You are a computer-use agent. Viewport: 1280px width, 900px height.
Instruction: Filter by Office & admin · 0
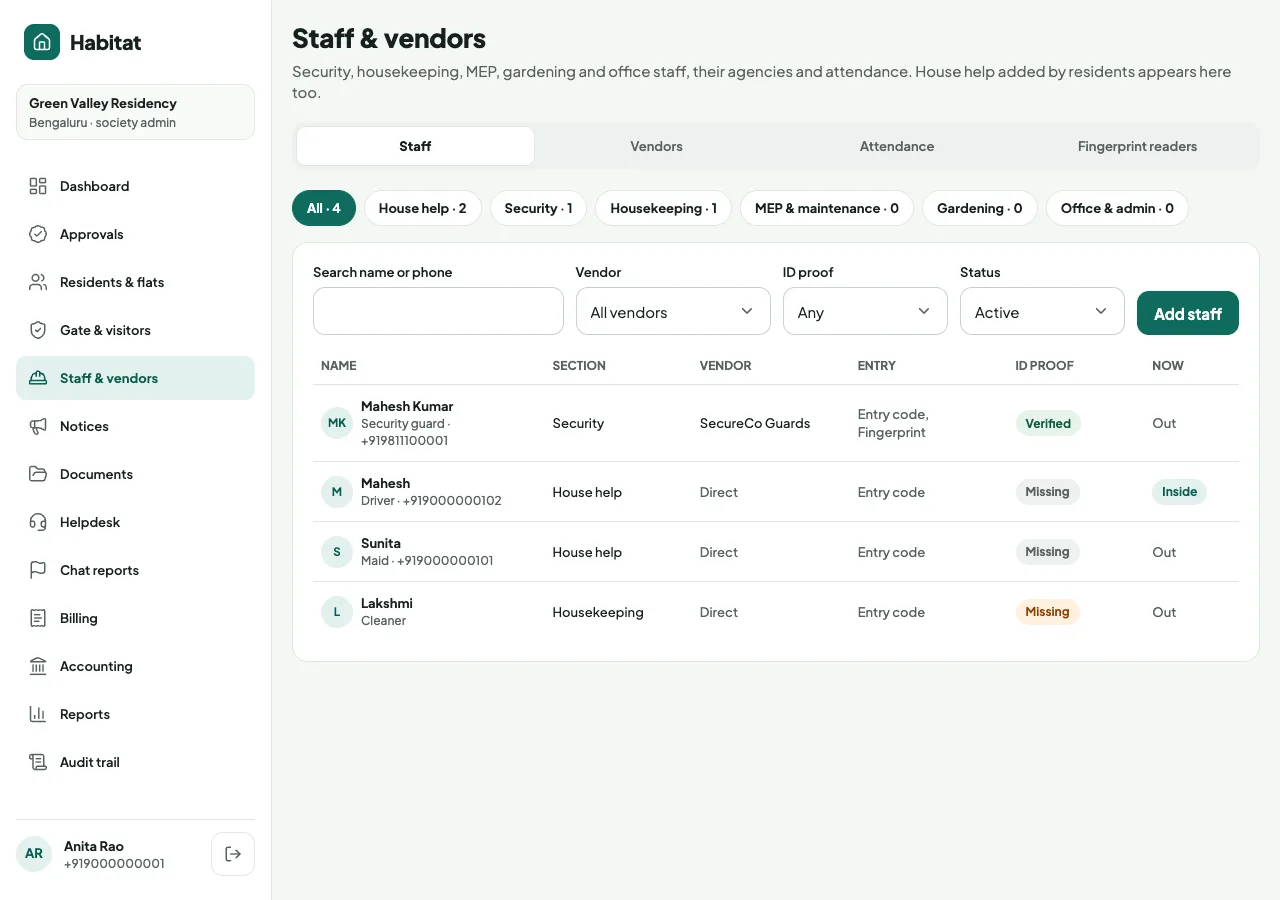coord(1117,208)
